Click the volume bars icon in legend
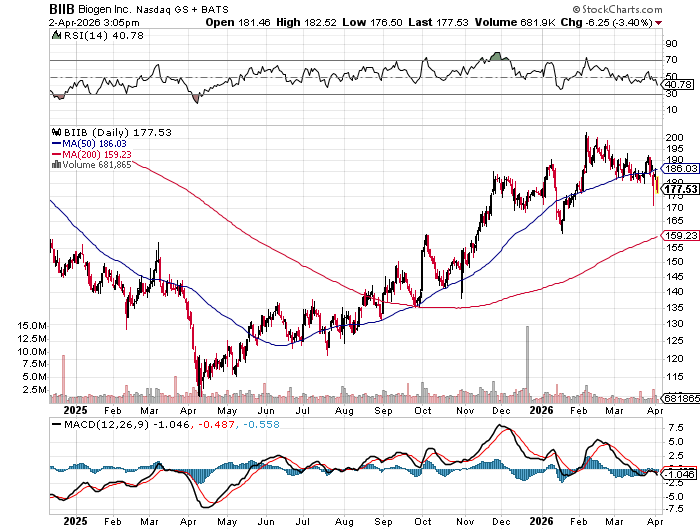This screenshot has width=700, height=530. point(56,164)
